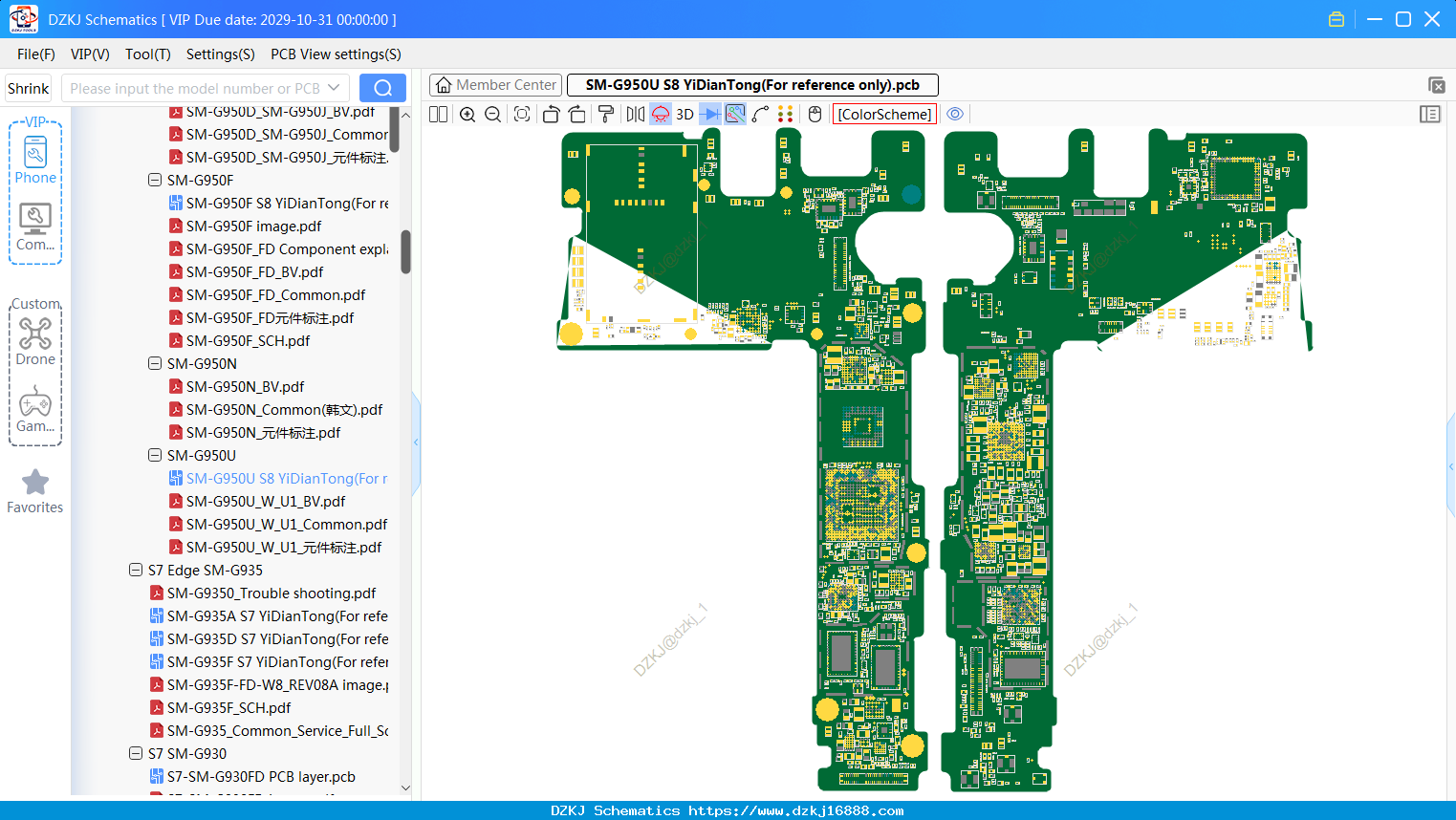The width and height of the screenshot is (1456, 820).
Task: Select the Computer category icon
Action: point(35,227)
